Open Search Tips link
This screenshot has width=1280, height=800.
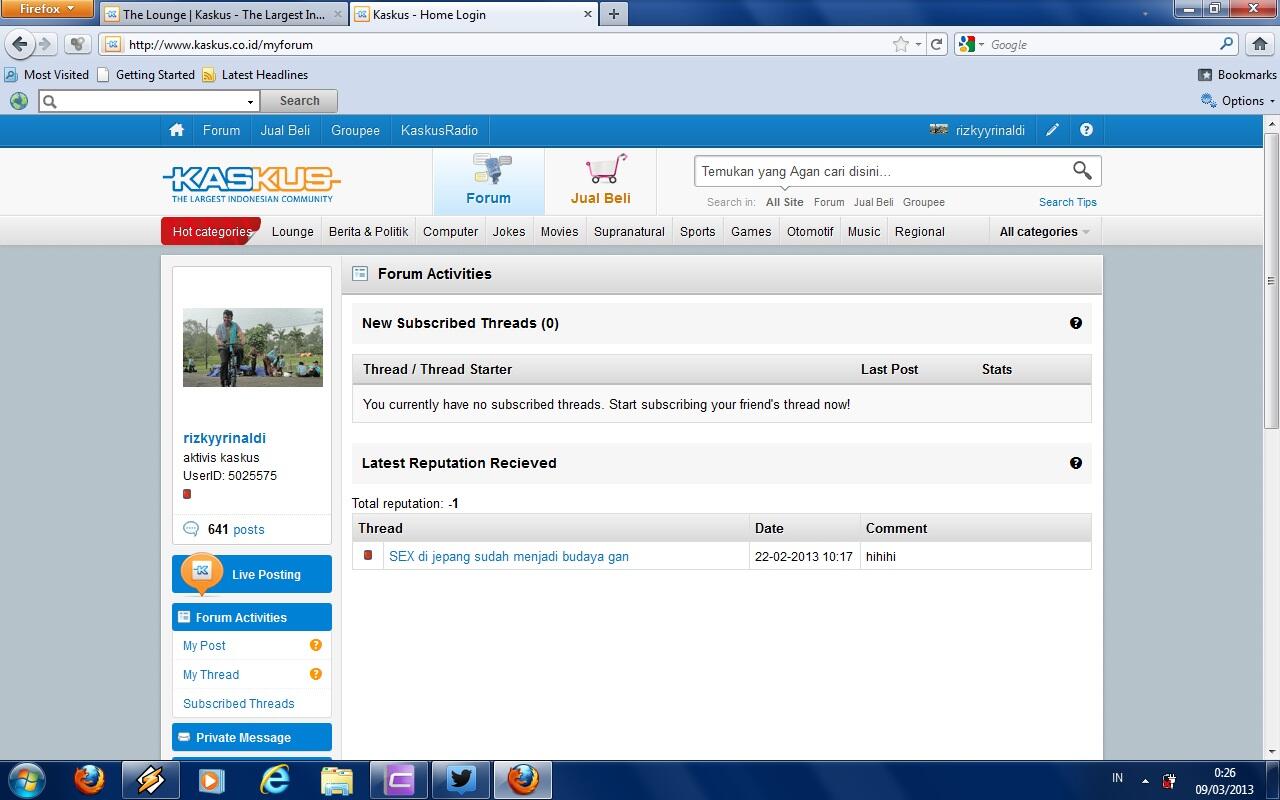point(1067,202)
